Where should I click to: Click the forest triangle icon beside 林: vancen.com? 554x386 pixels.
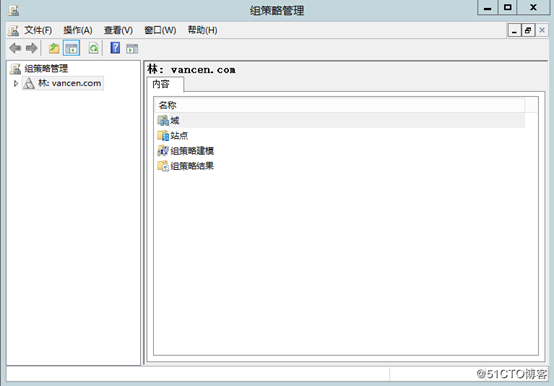29,83
